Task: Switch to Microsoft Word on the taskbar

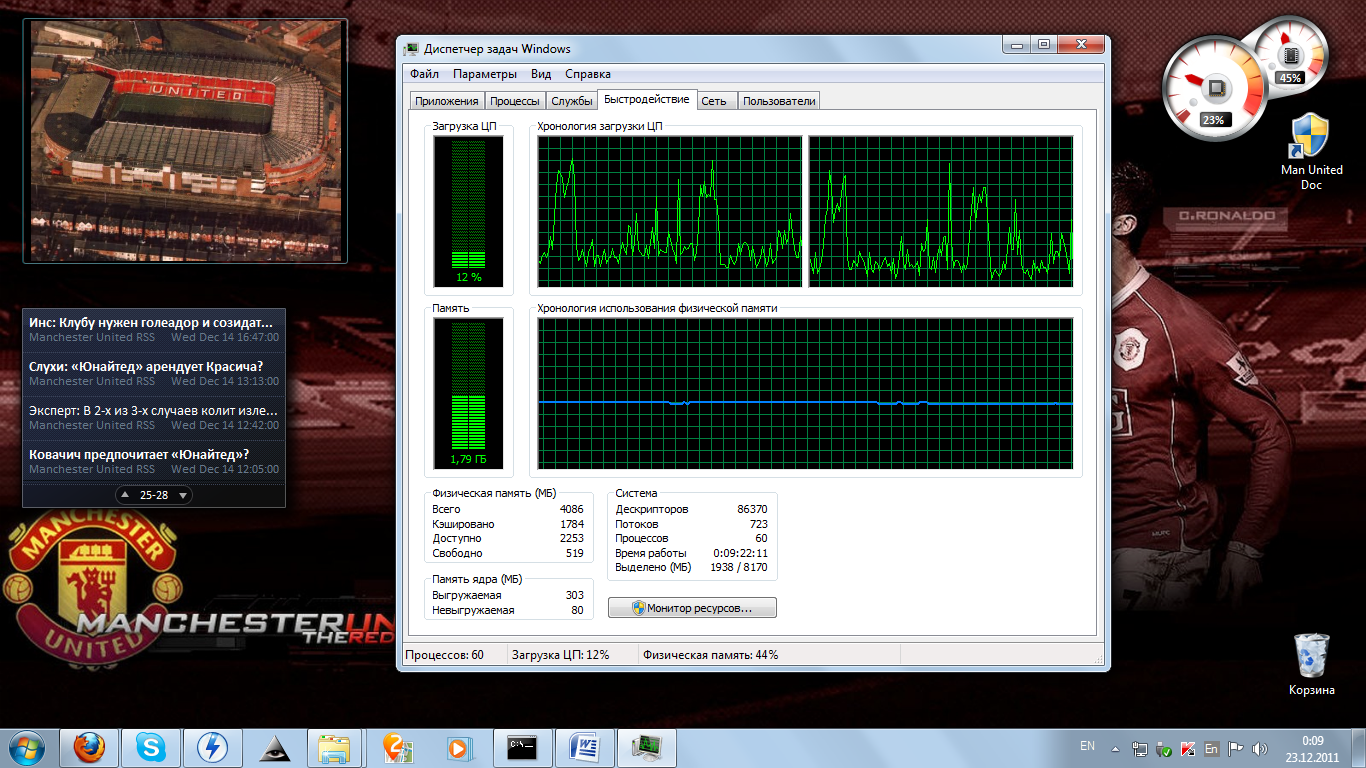Action: (585, 747)
